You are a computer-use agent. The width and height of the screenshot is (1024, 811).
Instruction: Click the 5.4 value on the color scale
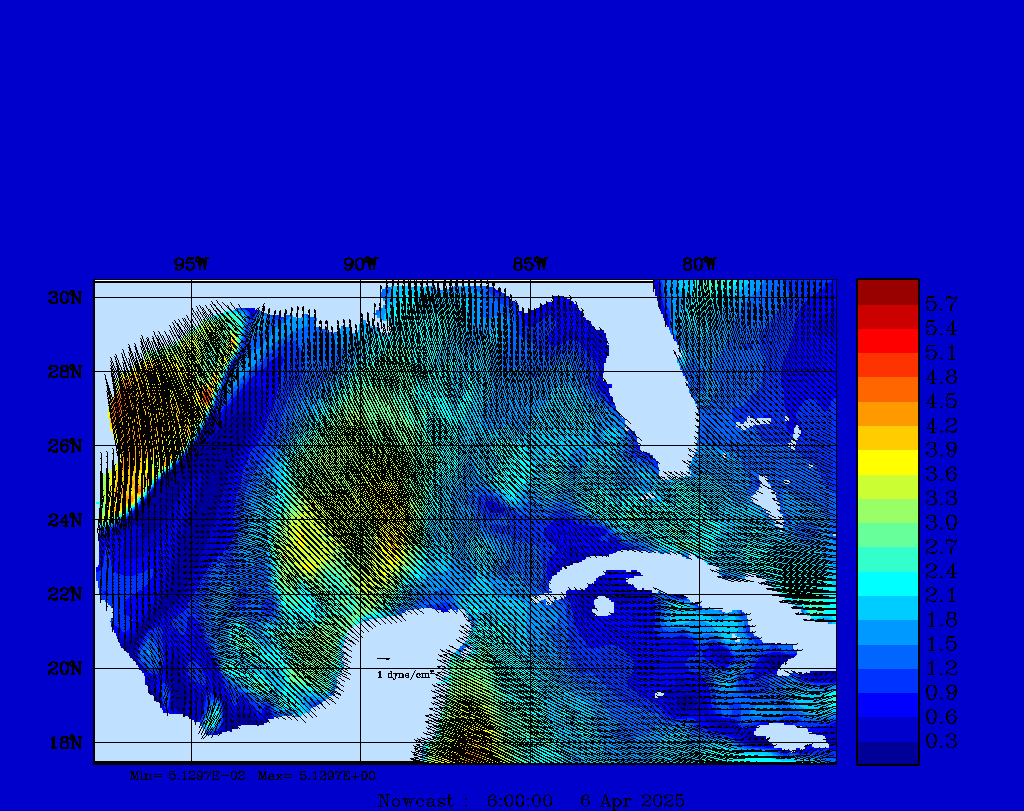pyautogui.click(x=941, y=328)
